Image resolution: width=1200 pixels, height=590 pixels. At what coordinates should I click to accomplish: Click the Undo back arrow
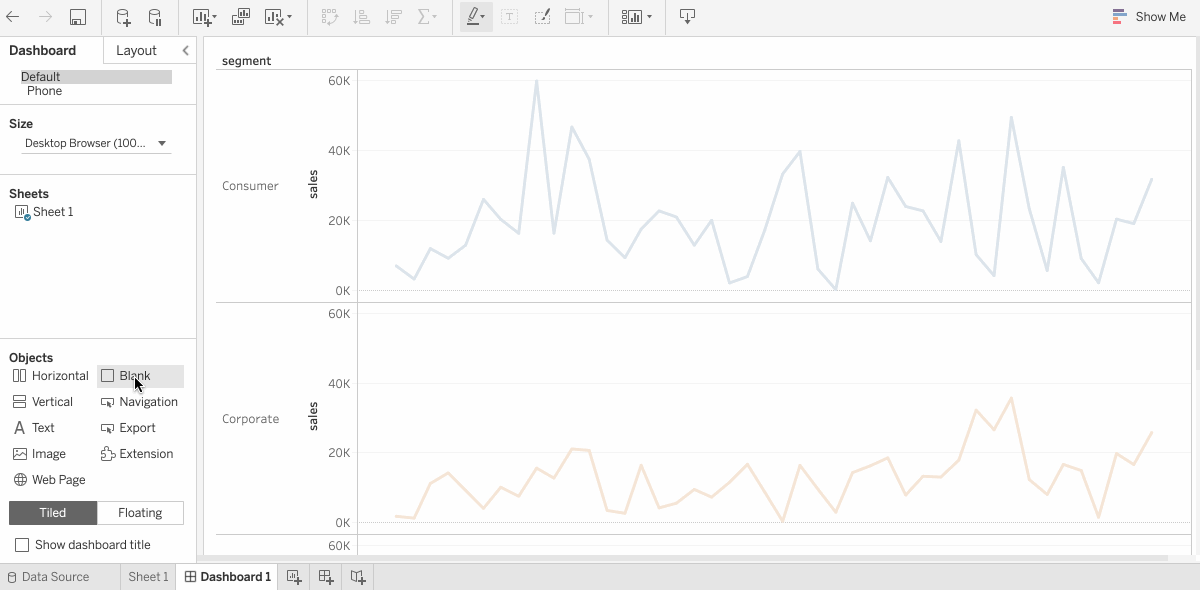(x=13, y=17)
